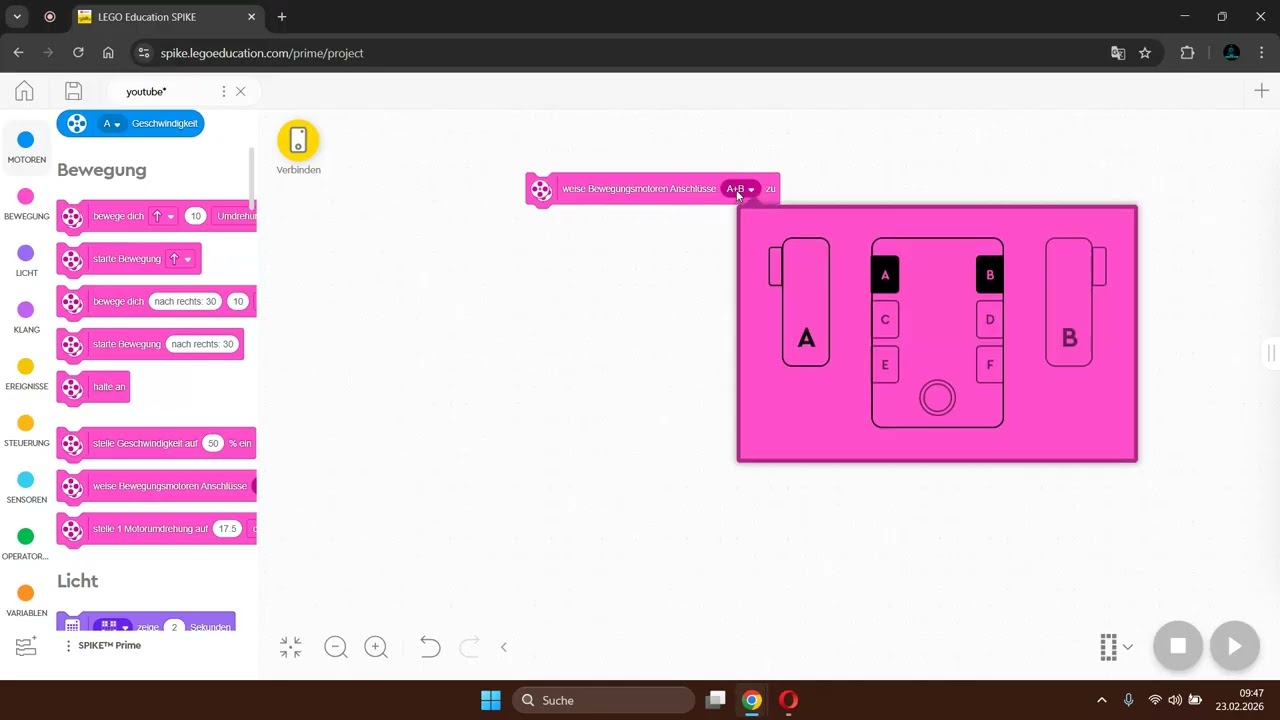The image size is (1280, 720).
Task: Open the browser tab search dropdown
Action: point(17,17)
